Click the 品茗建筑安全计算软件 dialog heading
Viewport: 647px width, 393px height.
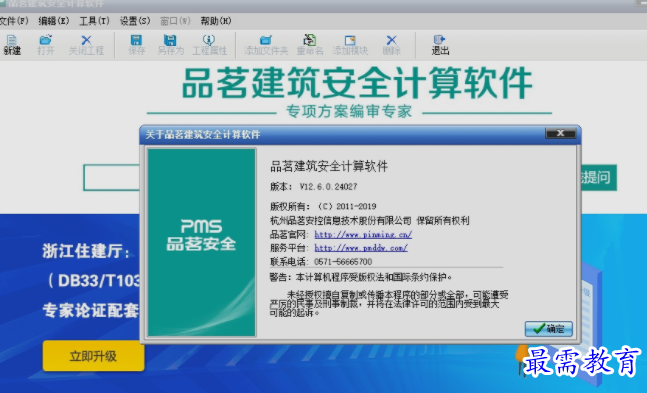click(329, 166)
